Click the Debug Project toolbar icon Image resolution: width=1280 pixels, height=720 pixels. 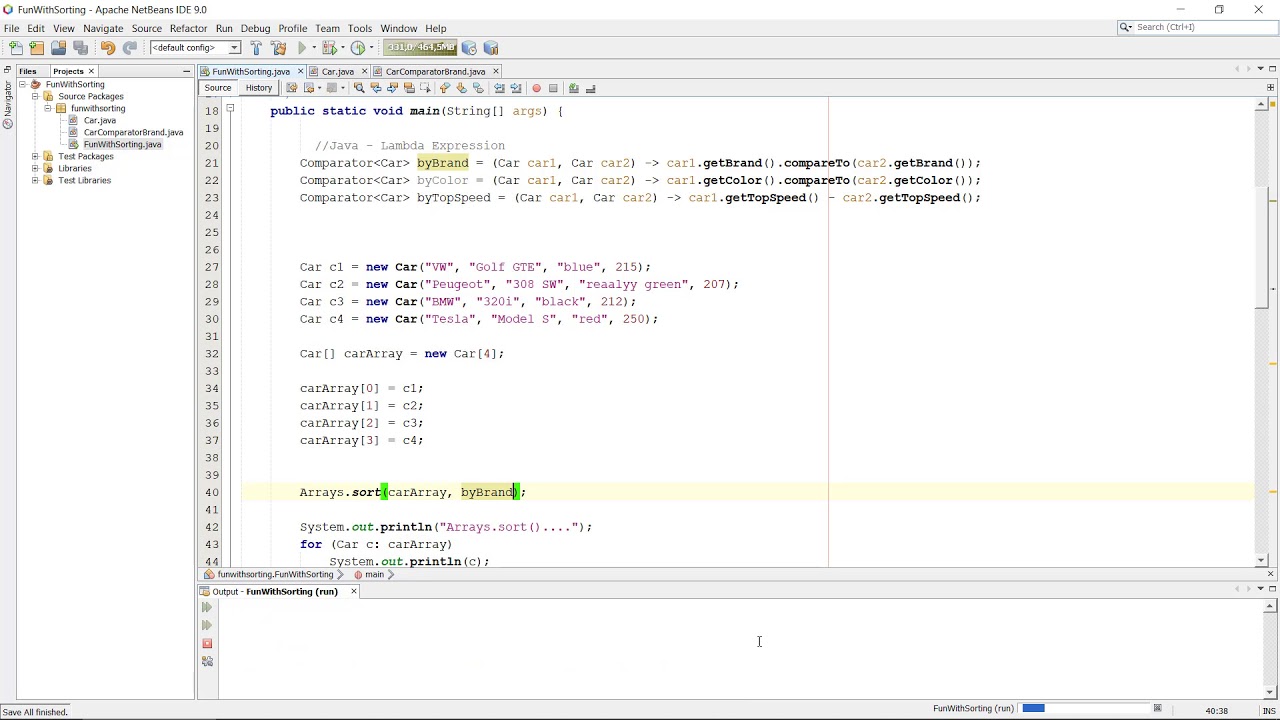pyautogui.click(x=329, y=47)
